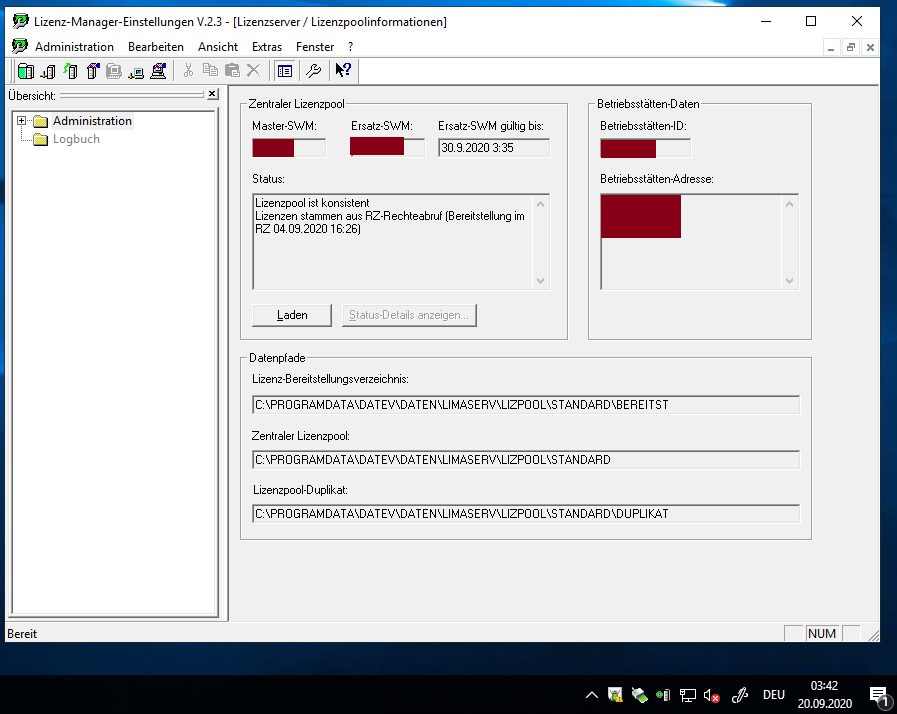Click the wrench settings toolbar icon
This screenshot has width=897, height=714.
(x=313, y=71)
